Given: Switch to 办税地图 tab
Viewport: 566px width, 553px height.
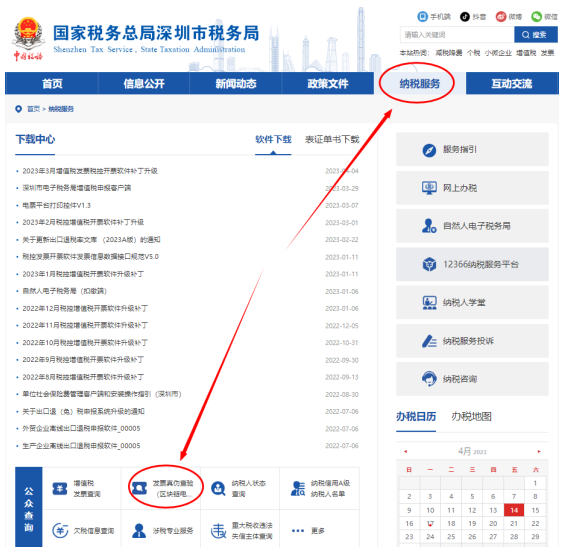Looking at the screenshot, I should coord(471,417).
